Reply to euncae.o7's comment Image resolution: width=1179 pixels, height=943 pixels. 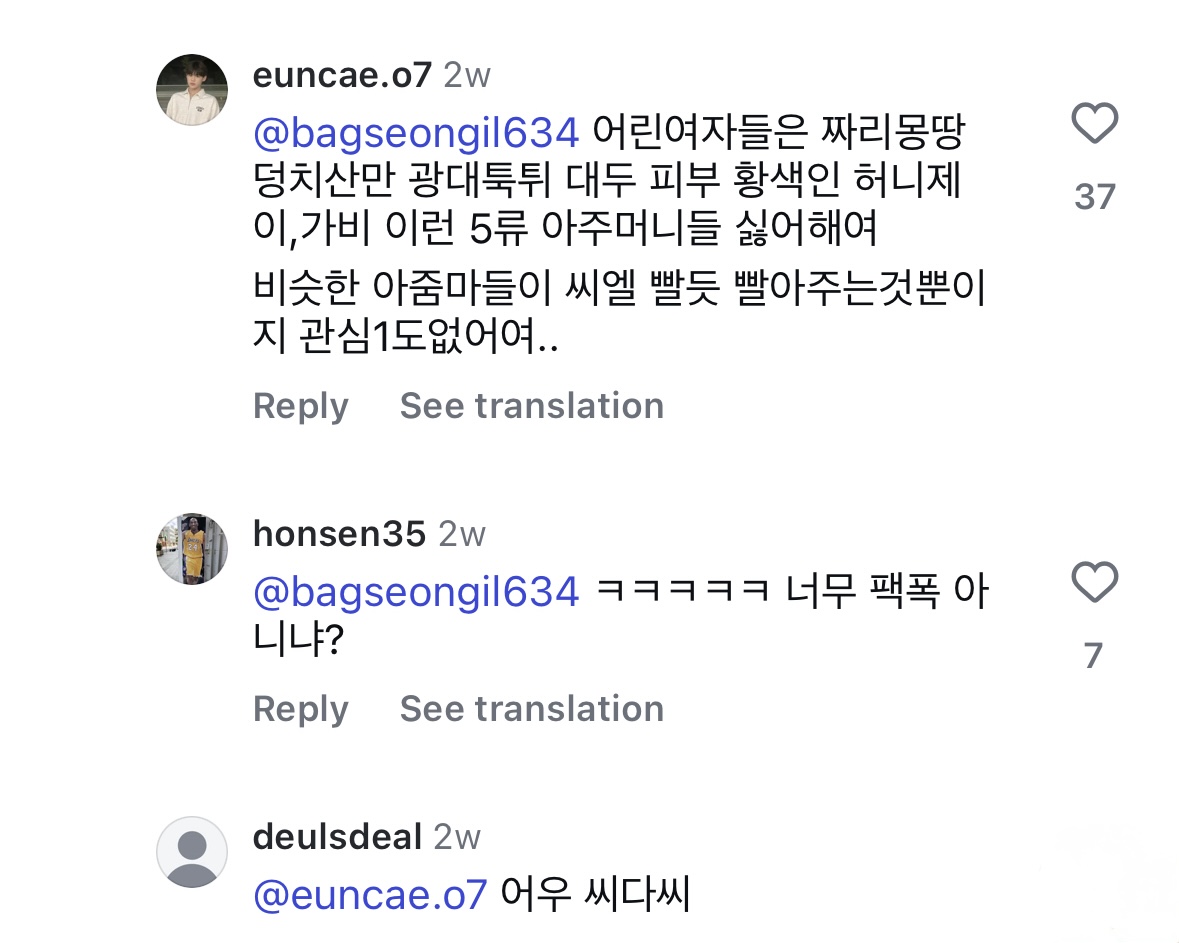click(x=301, y=406)
